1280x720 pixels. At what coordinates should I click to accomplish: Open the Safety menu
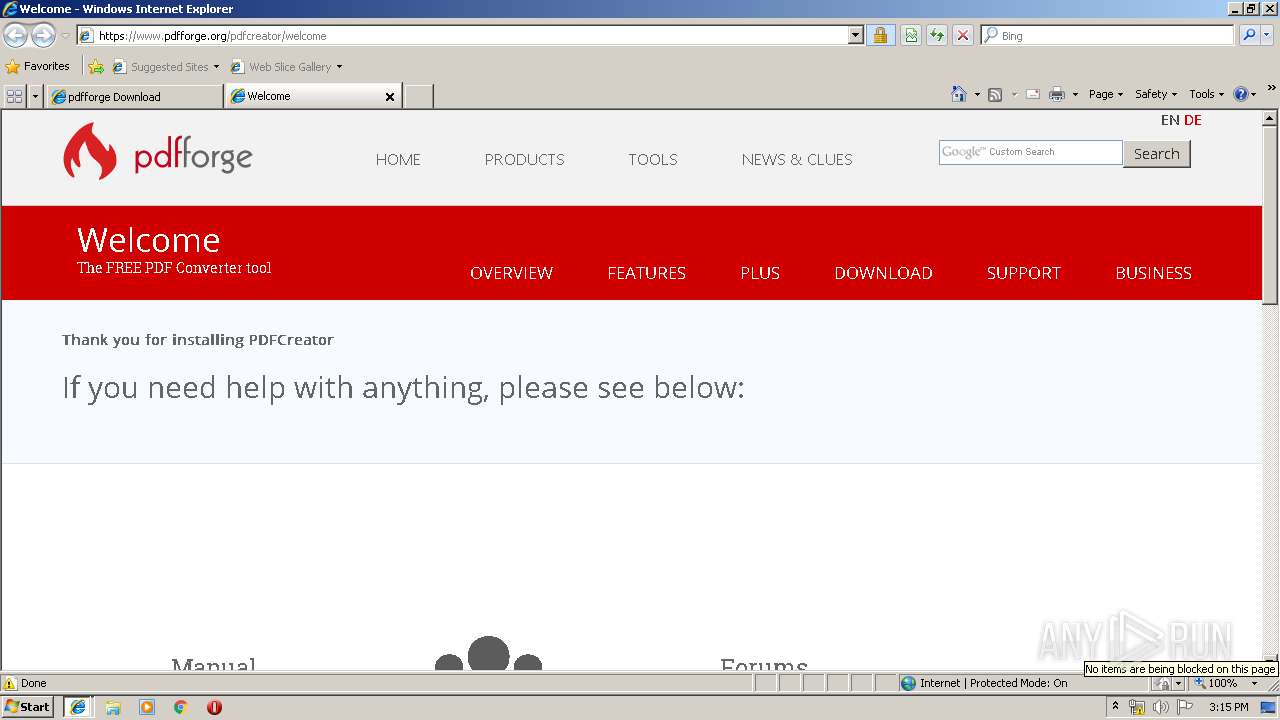1155,94
